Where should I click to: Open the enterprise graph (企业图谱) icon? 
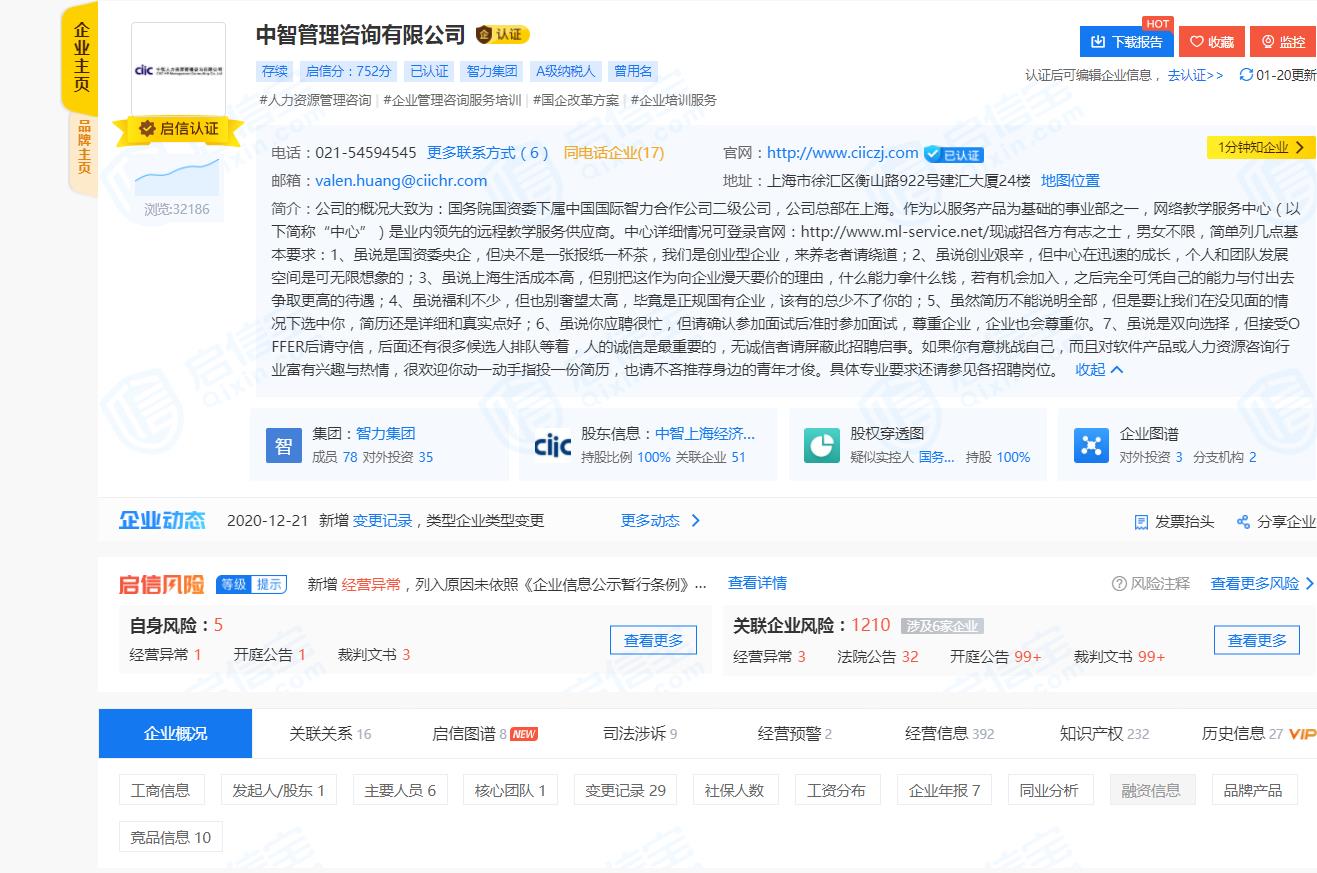(x=1091, y=445)
